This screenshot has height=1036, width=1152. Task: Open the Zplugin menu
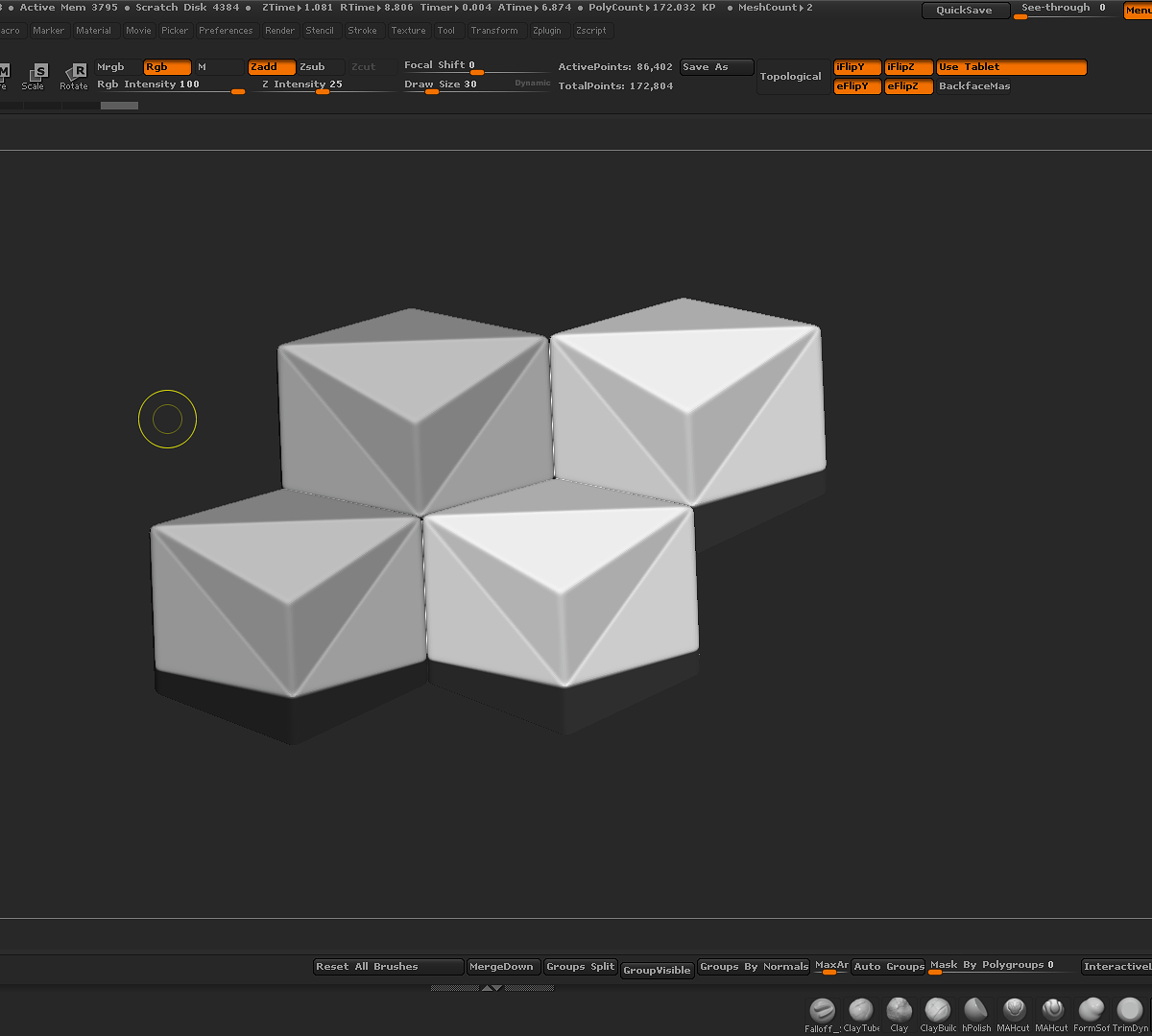click(x=547, y=31)
